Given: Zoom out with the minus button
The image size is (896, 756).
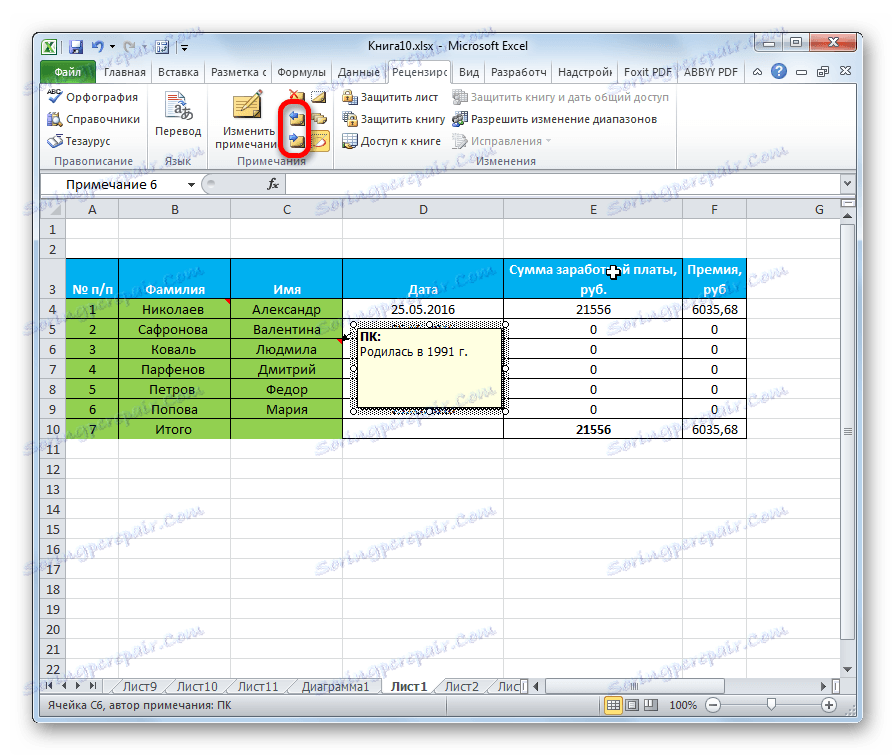Looking at the screenshot, I should (x=713, y=705).
